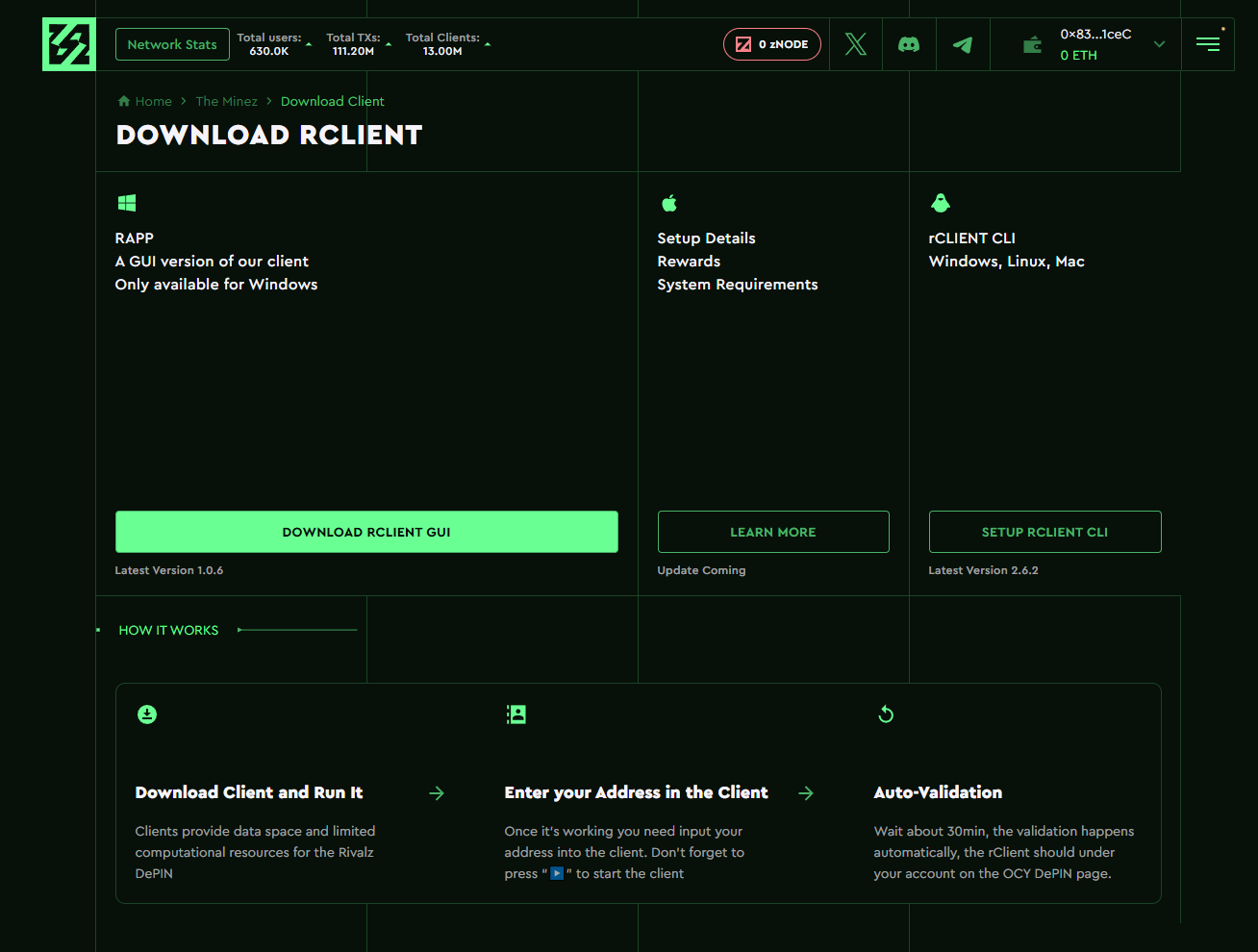
Task: Click the Windows logo icon above RAPP
Action: pos(127,203)
